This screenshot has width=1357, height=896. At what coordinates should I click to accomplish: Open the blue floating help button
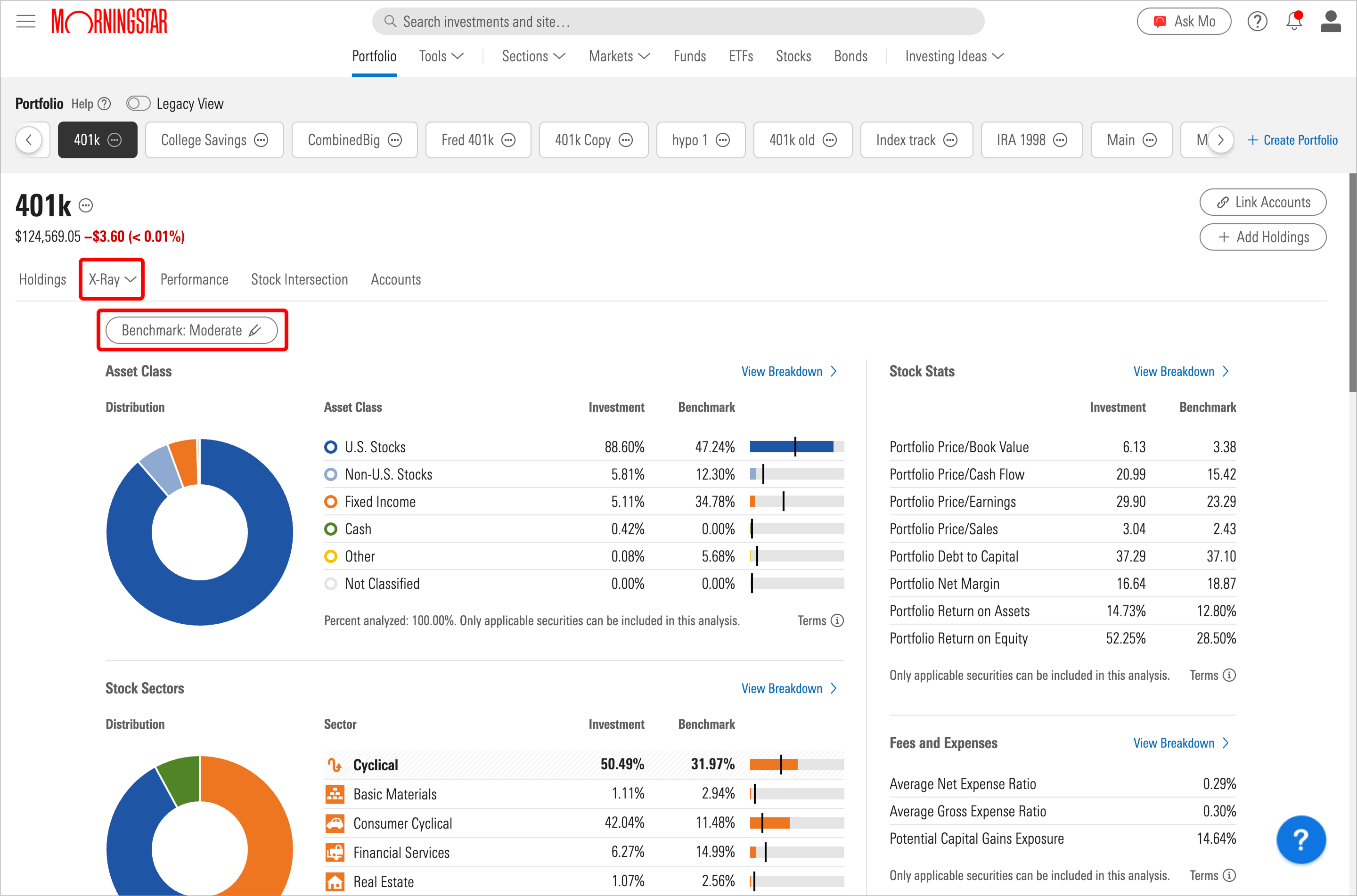click(x=1300, y=839)
